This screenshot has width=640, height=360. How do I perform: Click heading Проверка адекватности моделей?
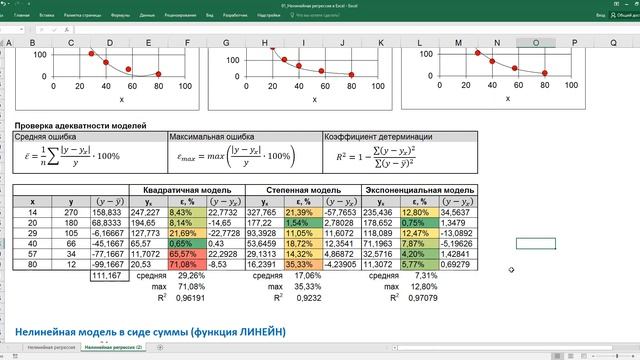pyautogui.click(x=80, y=126)
